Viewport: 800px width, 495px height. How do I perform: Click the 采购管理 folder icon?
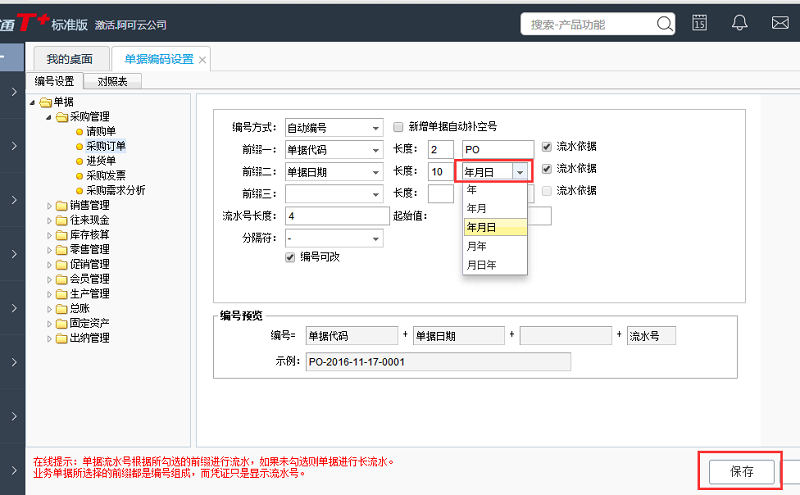pyautogui.click(x=62, y=117)
